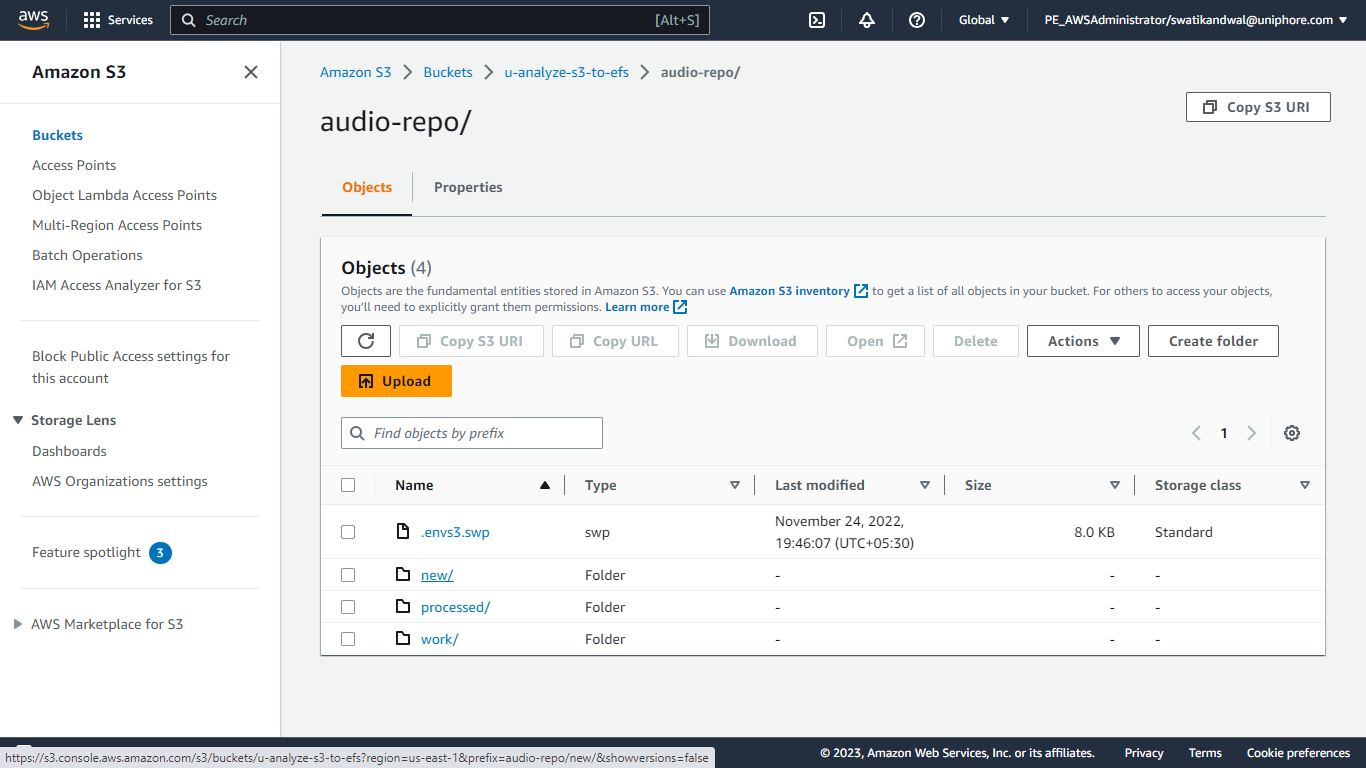Check the processed/ folder checkbox
Screen dimensions: 1366x768
pyautogui.click(x=348, y=607)
